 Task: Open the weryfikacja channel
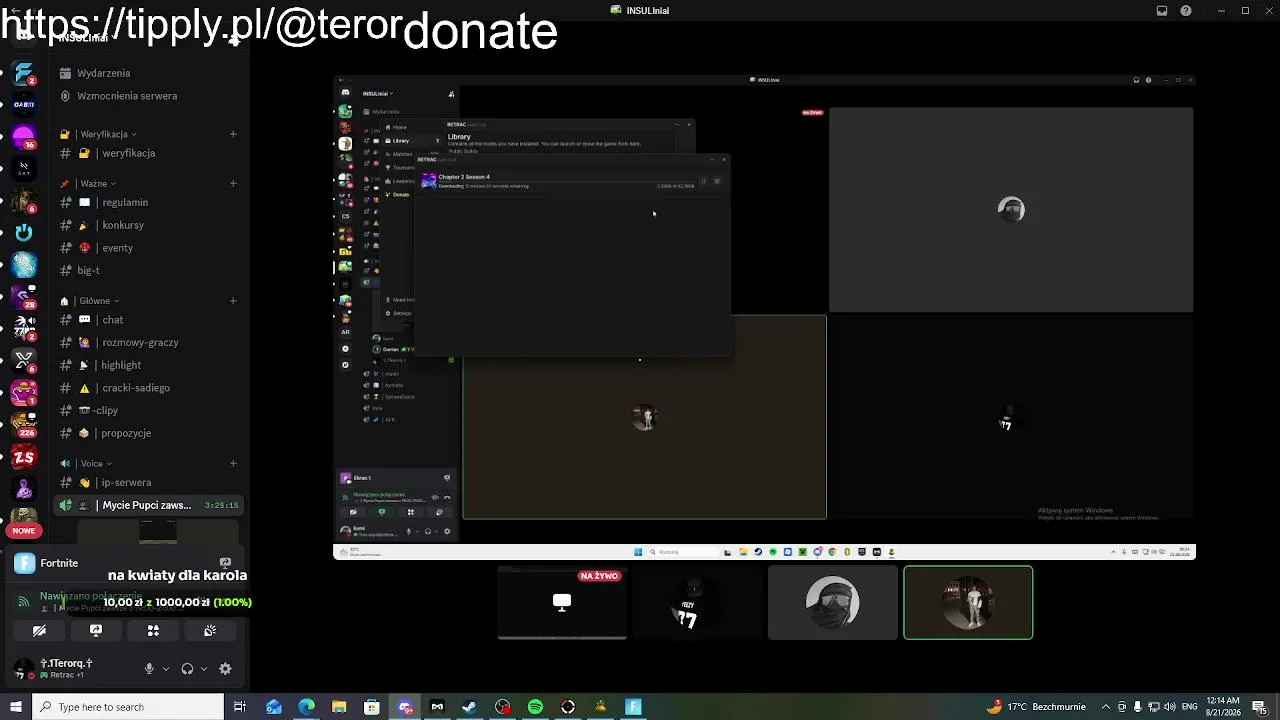click(150, 153)
